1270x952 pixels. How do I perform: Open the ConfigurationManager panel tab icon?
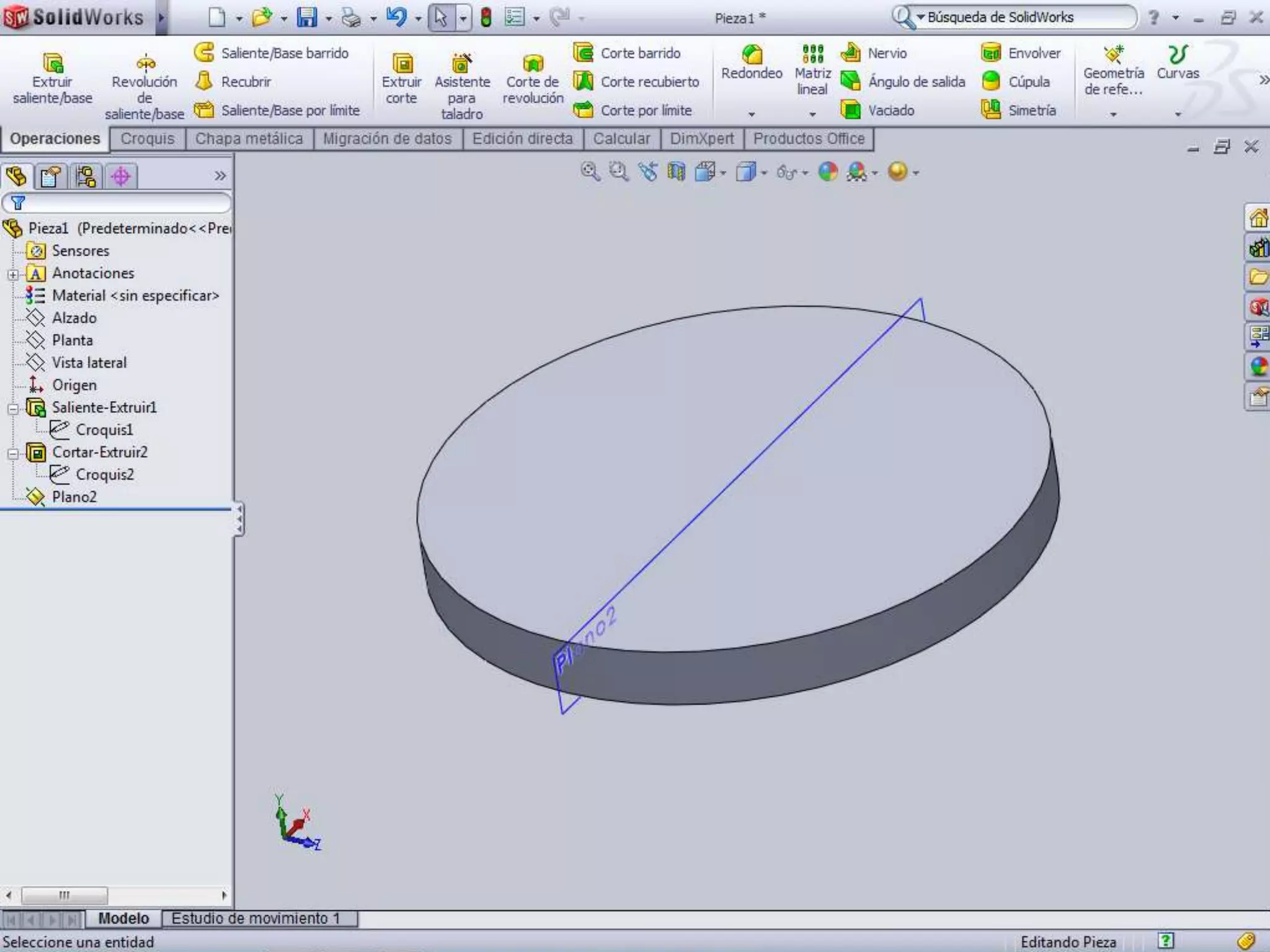click(x=86, y=177)
